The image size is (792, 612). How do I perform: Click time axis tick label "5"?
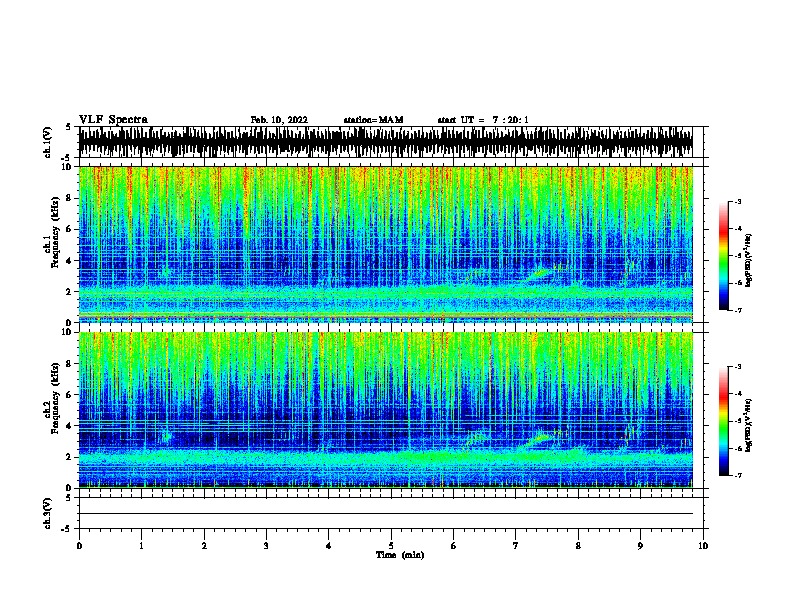pos(391,546)
